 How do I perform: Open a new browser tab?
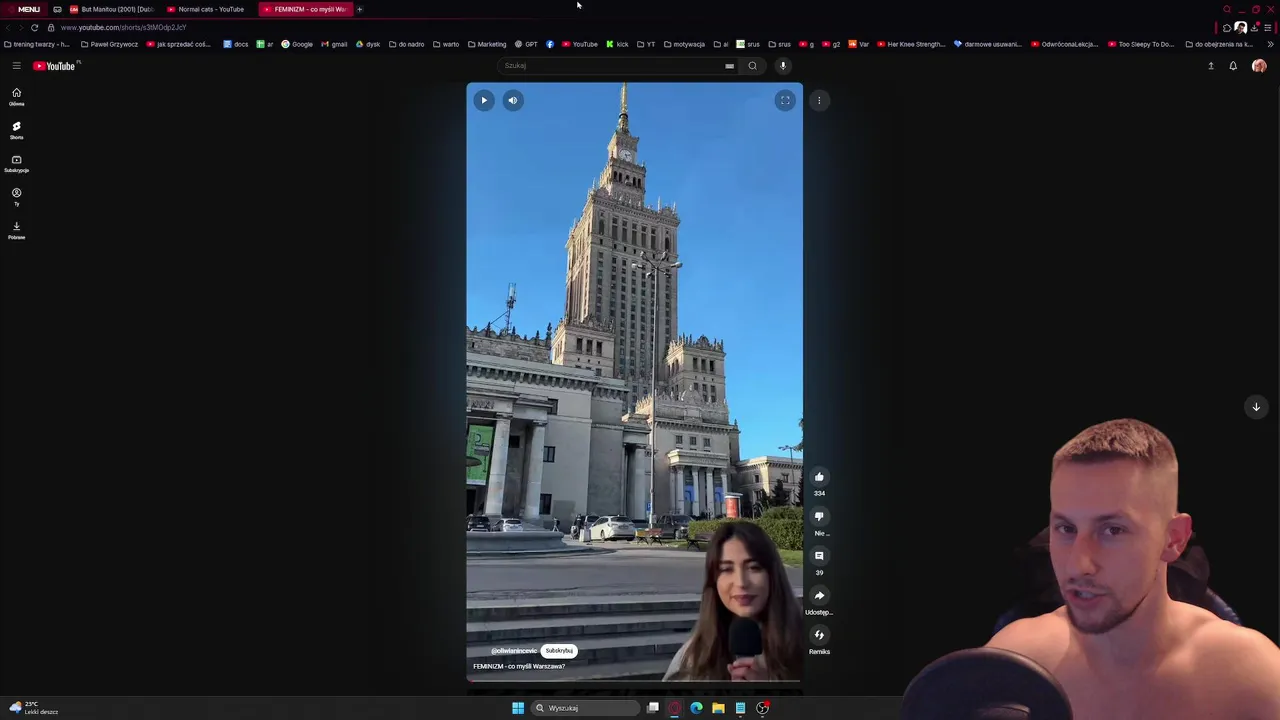pyautogui.click(x=360, y=9)
